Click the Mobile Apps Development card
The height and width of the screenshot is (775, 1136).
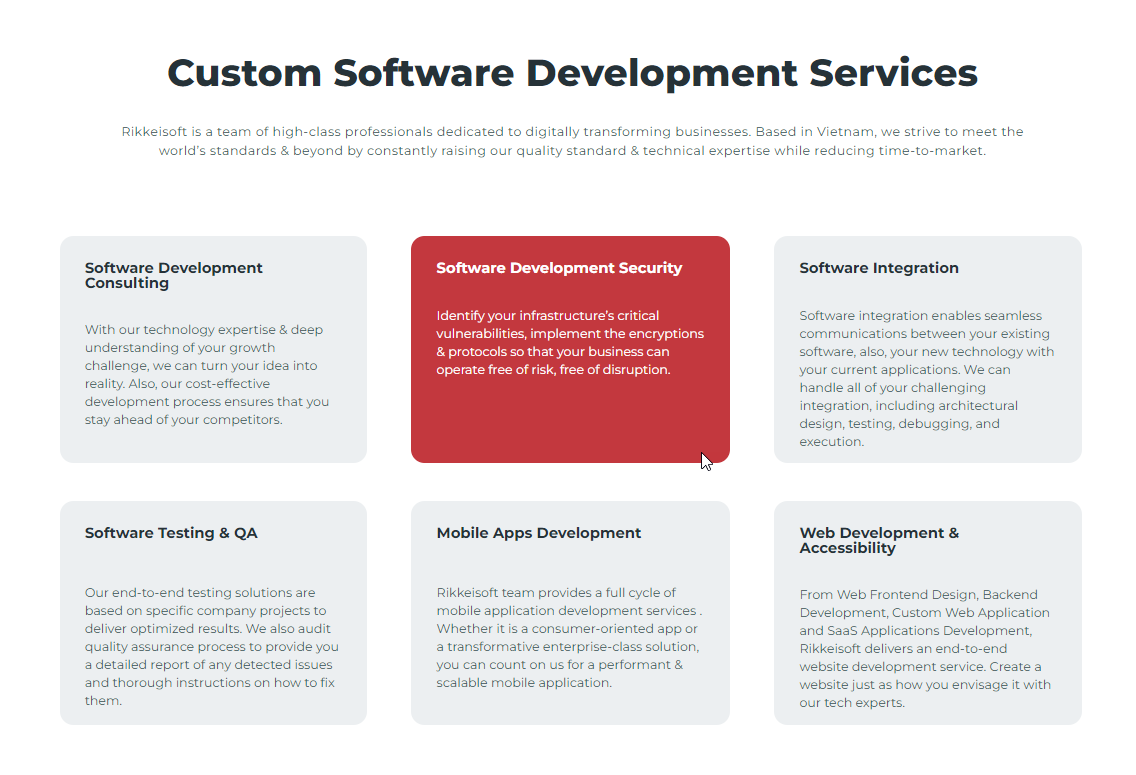click(x=570, y=613)
